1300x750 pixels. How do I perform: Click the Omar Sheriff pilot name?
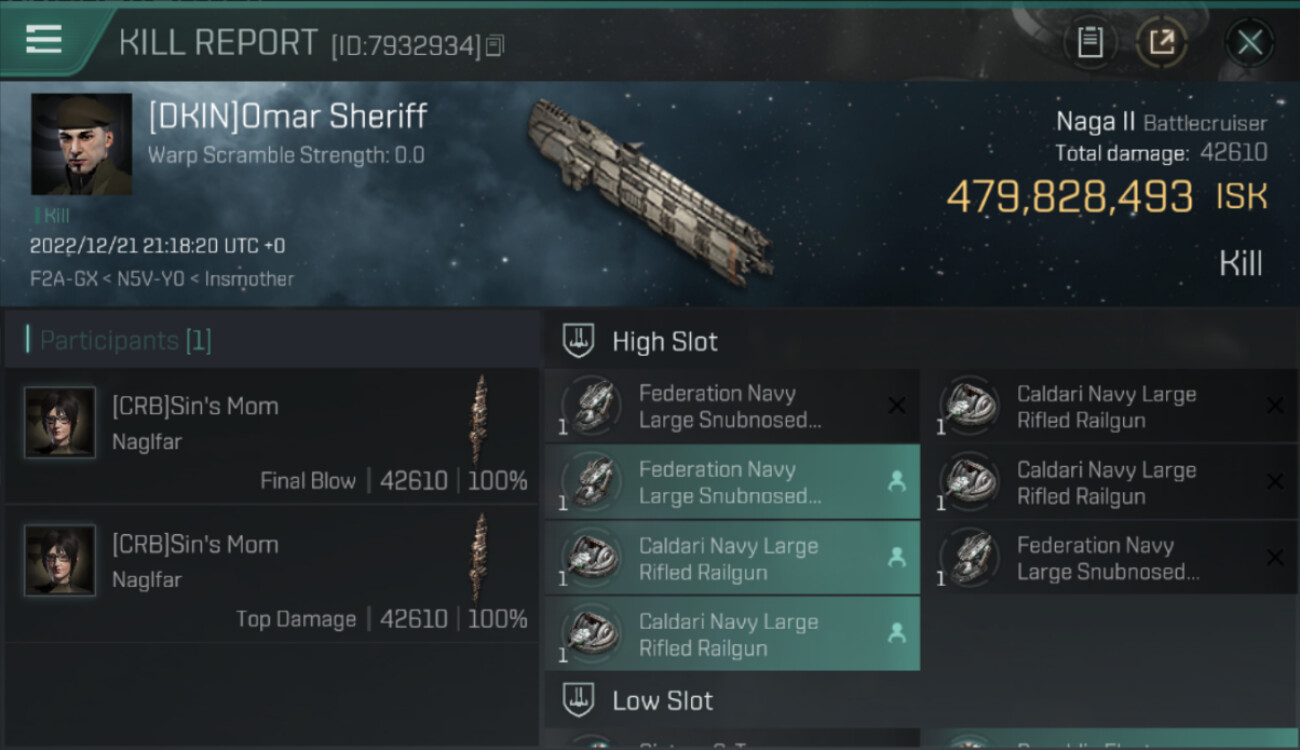pyautogui.click(x=288, y=117)
